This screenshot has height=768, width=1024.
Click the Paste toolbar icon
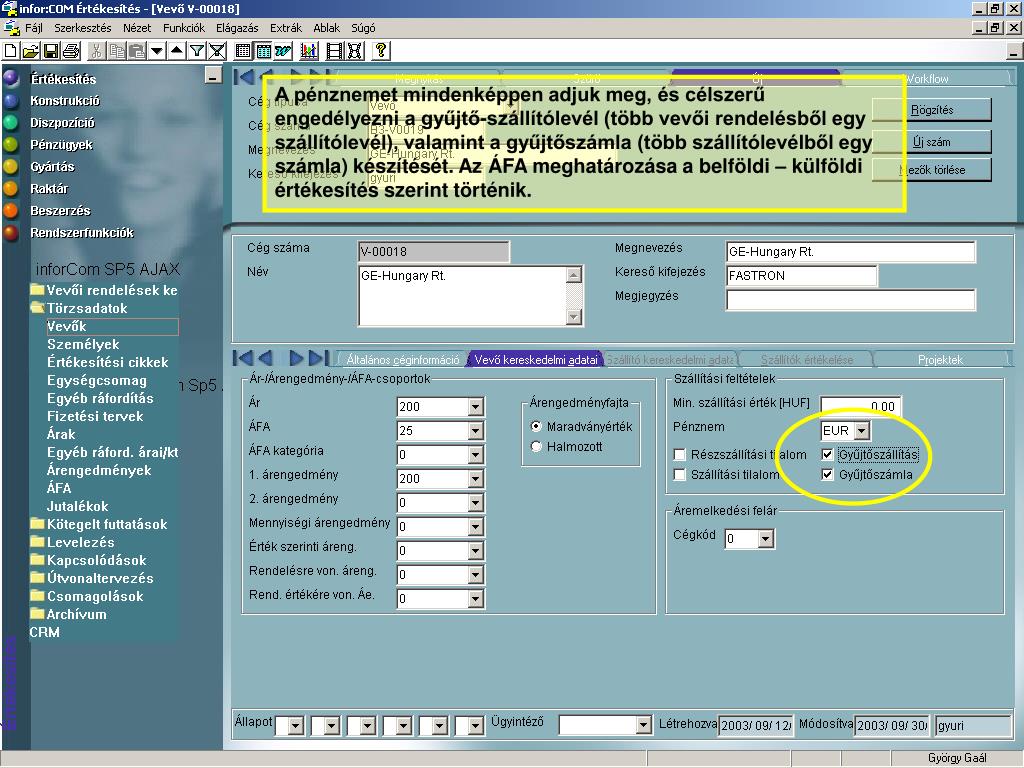pyautogui.click(x=137, y=51)
